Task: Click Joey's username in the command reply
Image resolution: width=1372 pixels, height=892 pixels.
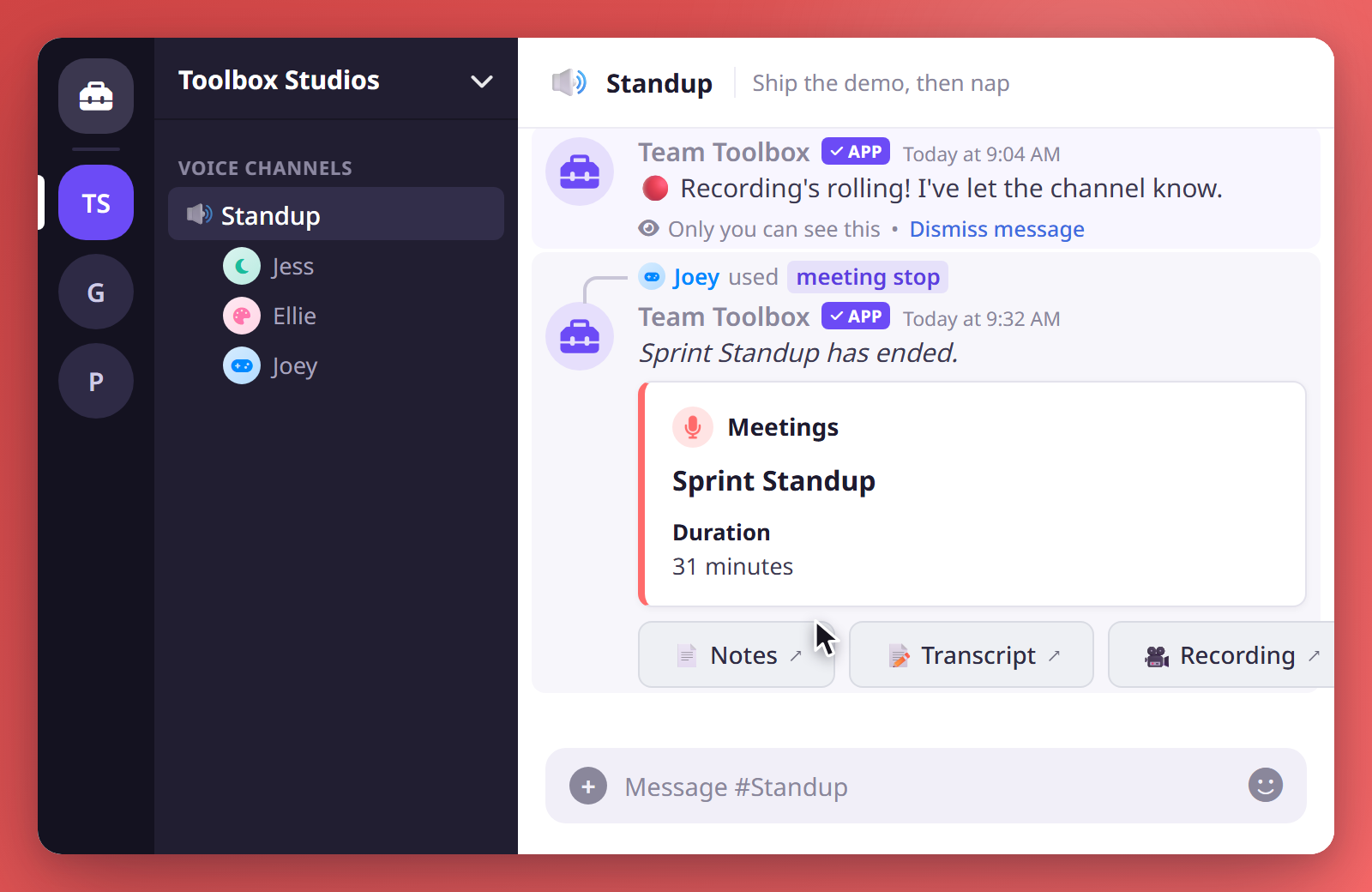Action: click(x=696, y=277)
